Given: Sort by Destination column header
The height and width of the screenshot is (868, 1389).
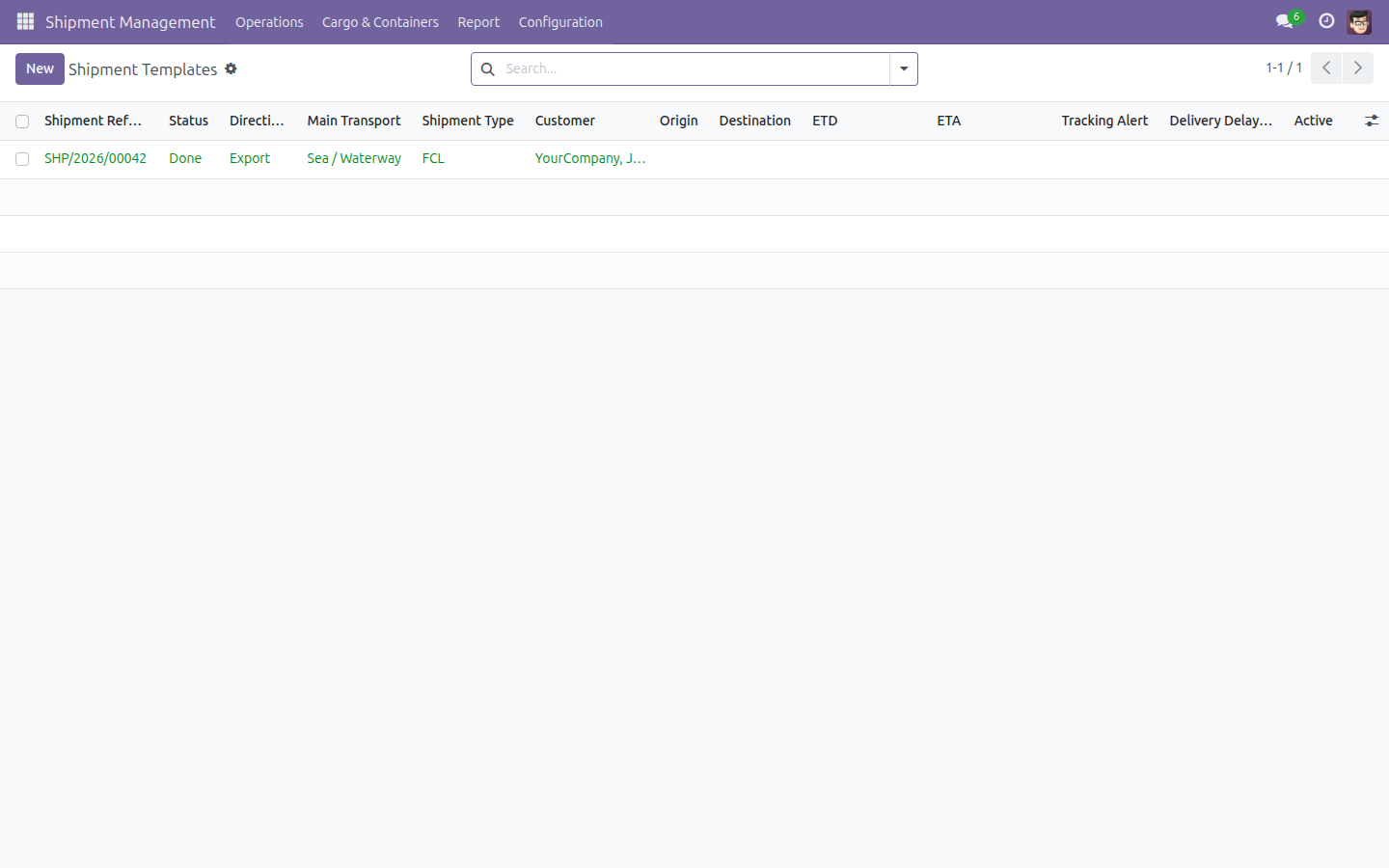Looking at the screenshot, I should pyautogui.click(x=754, y=121).
